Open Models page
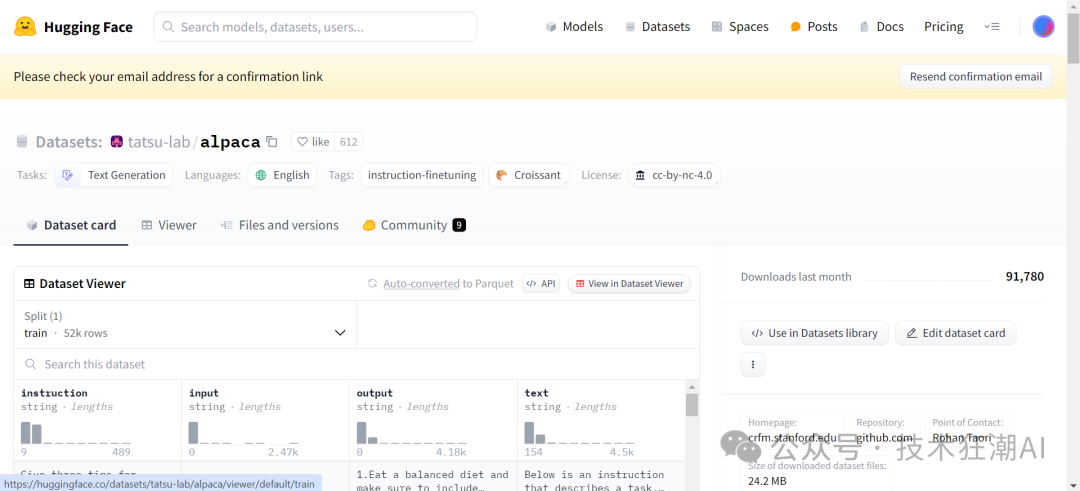 click(574, 27)
